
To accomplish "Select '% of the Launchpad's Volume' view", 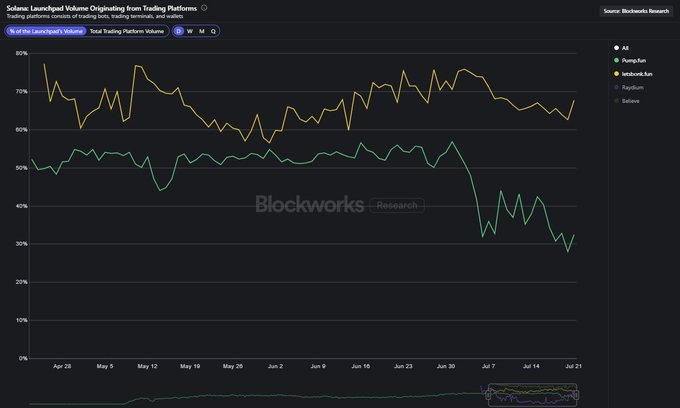I will click(x=45, y=31).
